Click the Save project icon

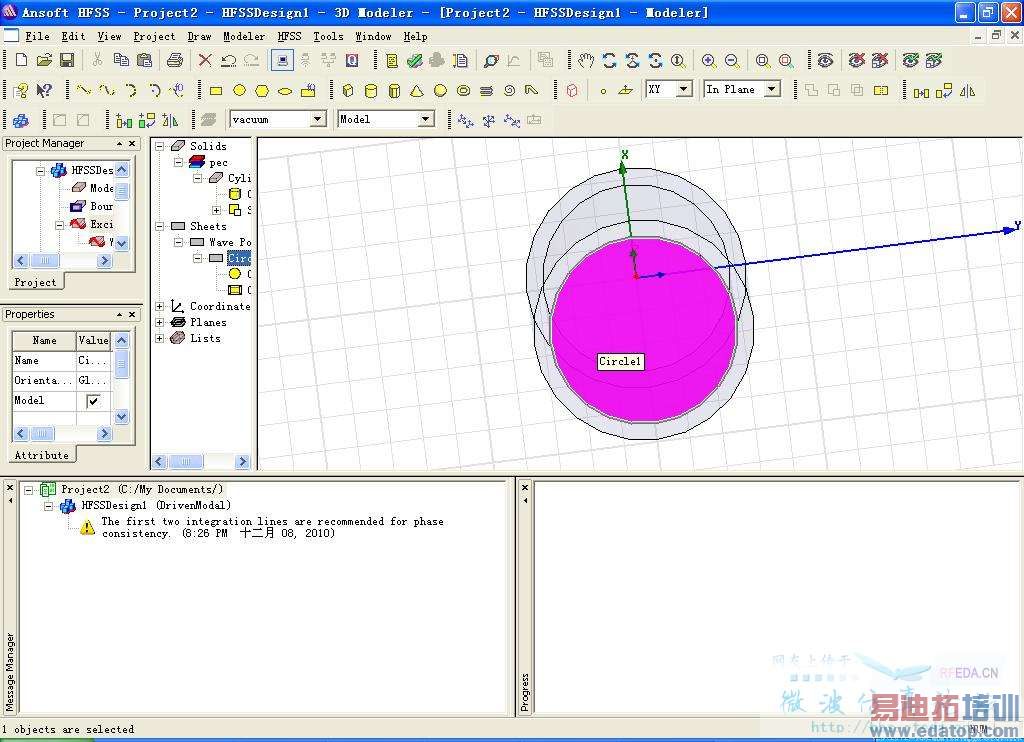click(x=67, y=60)
